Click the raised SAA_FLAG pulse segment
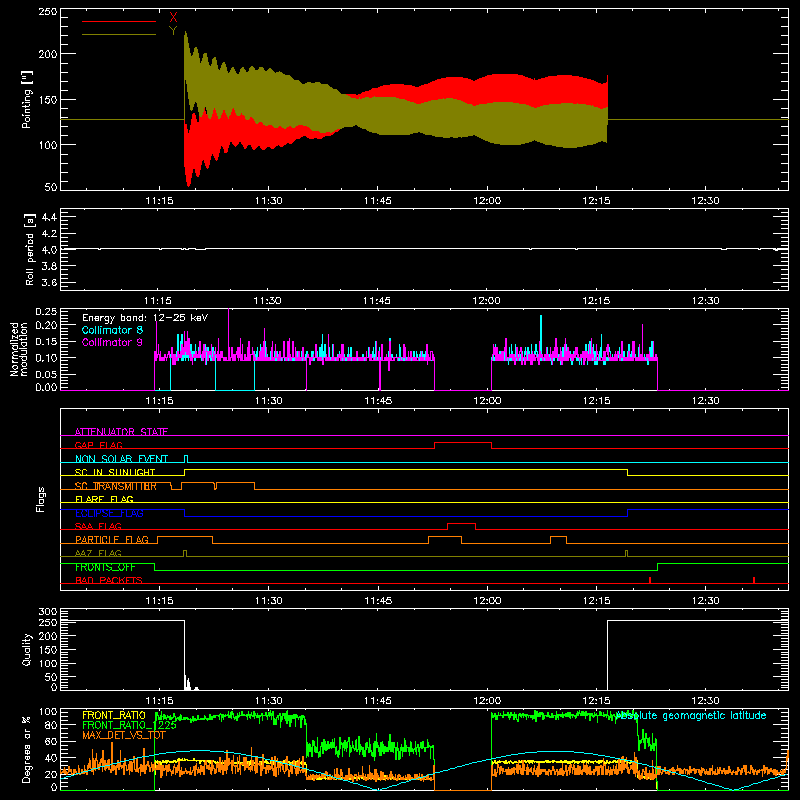800x800 pixels. [x=461, y=524]
